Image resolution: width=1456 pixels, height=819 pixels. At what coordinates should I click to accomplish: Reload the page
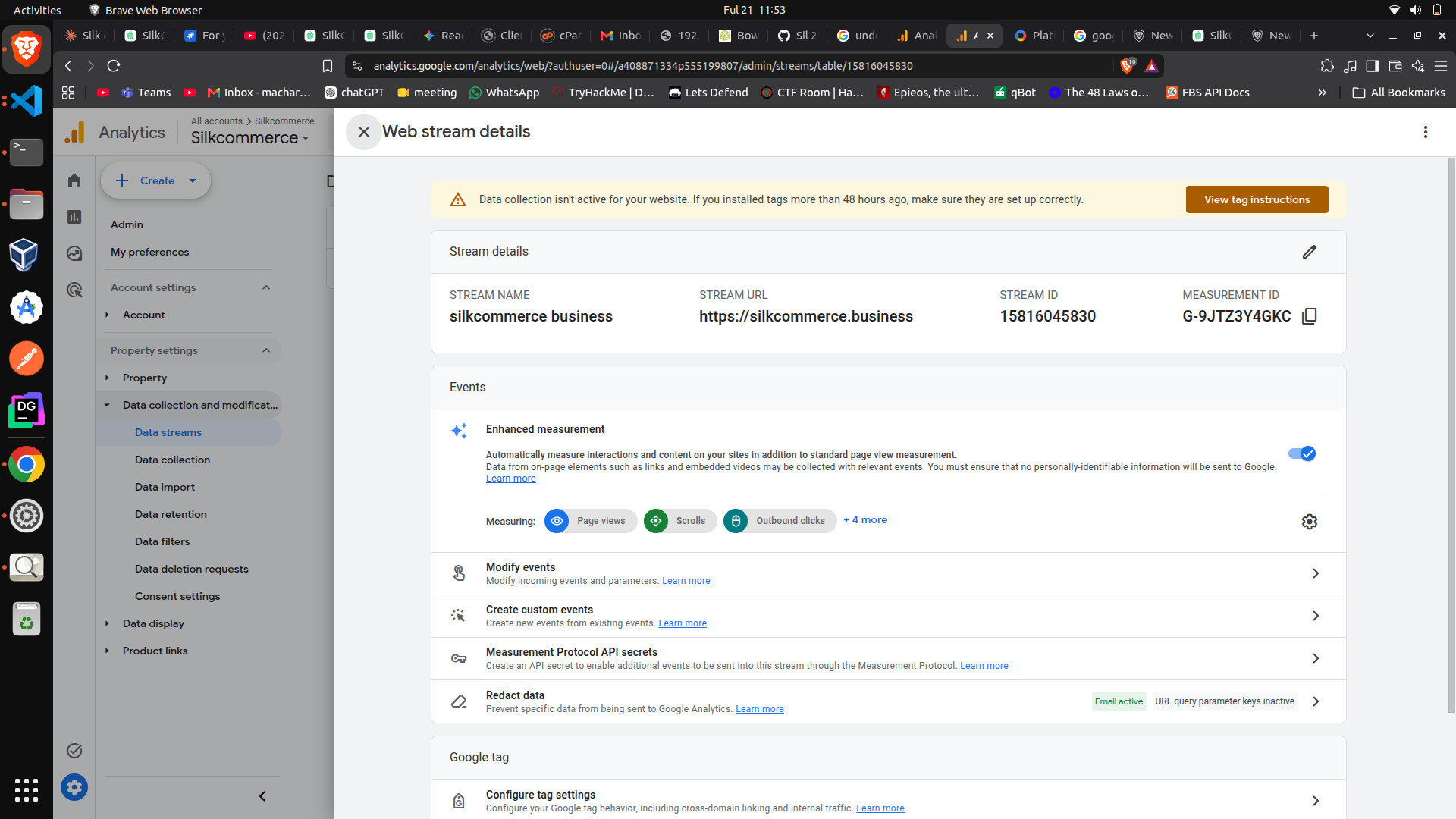click(114, 66)
